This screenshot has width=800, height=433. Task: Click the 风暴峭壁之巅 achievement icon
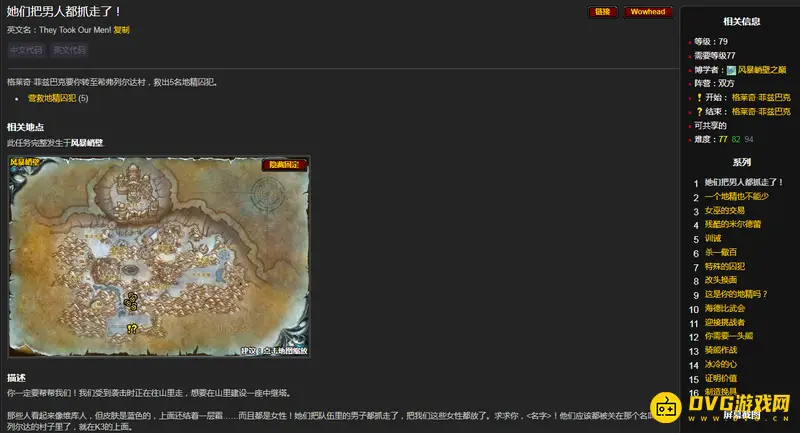click(x=731, y=70)
